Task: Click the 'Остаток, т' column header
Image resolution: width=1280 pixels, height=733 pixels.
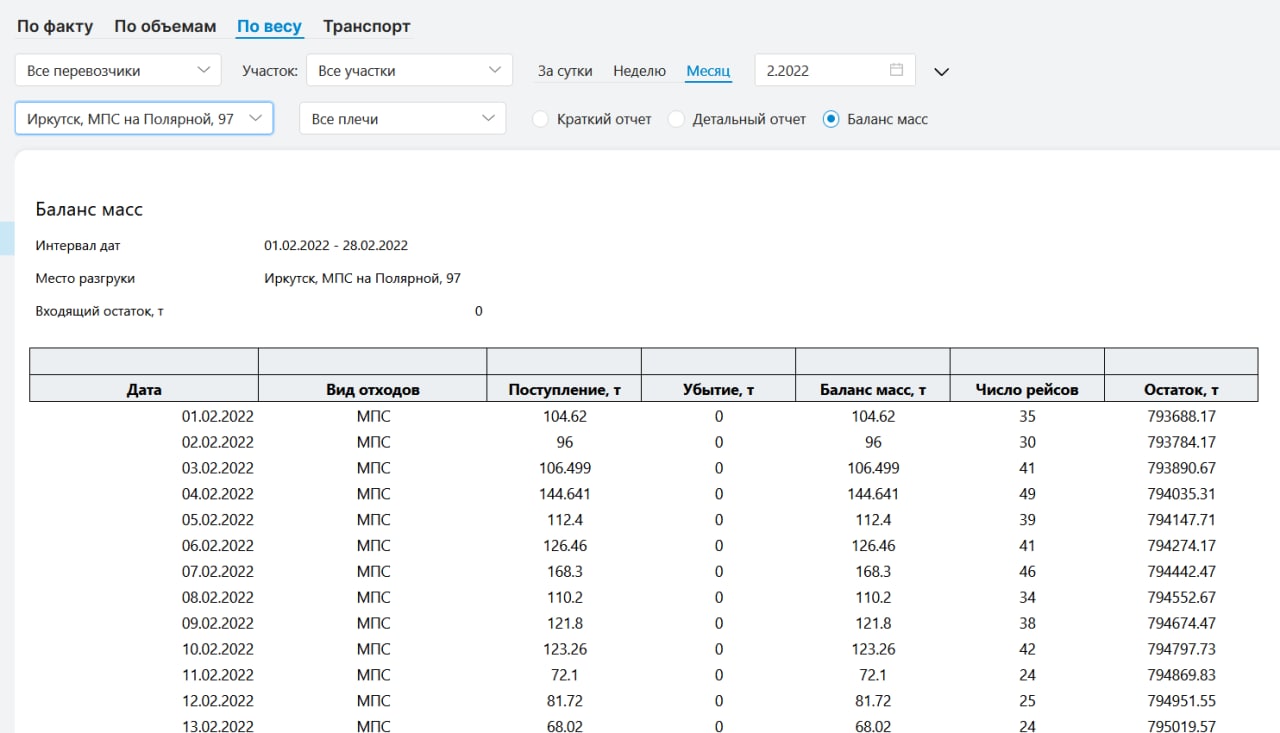Action: point(1181,390)
